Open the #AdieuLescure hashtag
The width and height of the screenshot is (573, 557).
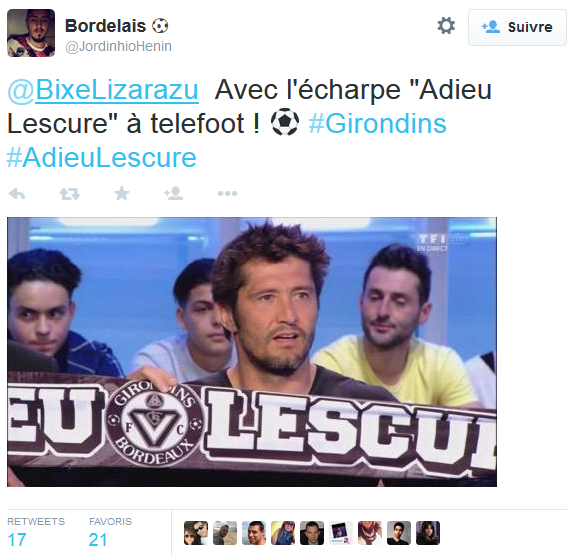point(102,158)
